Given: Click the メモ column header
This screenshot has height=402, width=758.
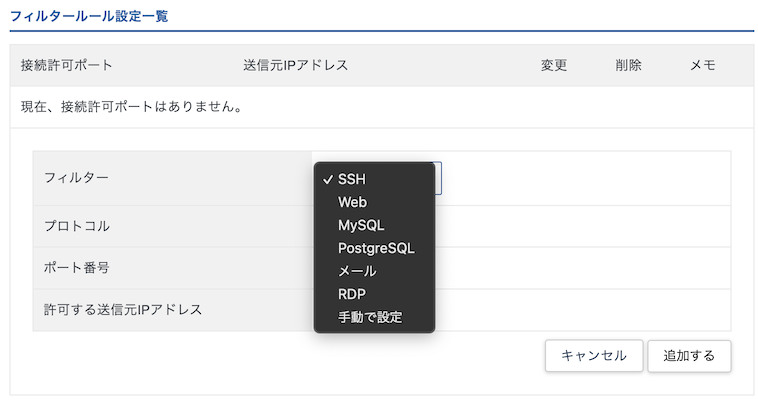Looking at the screenshot, I should (x=702, y=65).
